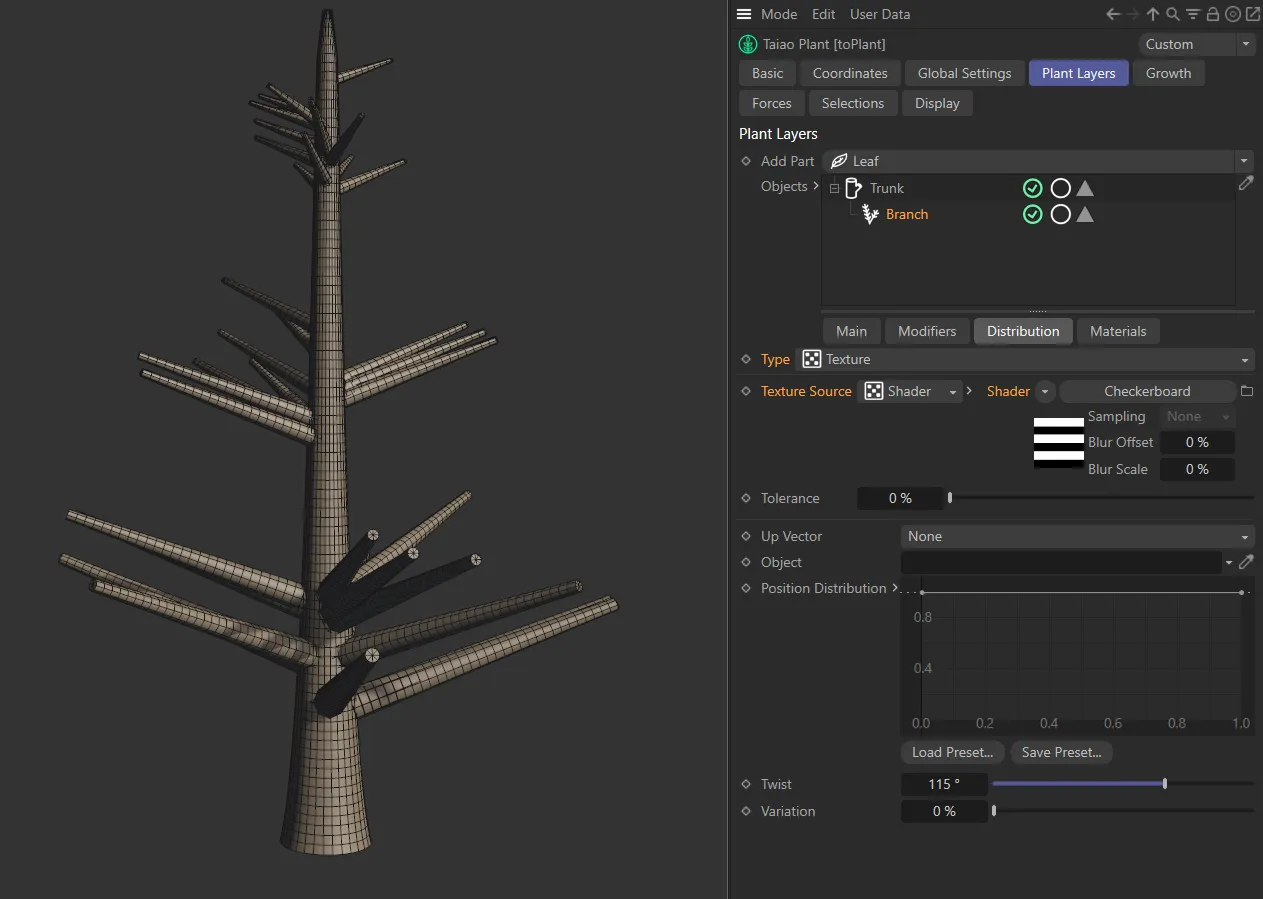Click the Trunk layer's cylinder icon

click(854, 188)
